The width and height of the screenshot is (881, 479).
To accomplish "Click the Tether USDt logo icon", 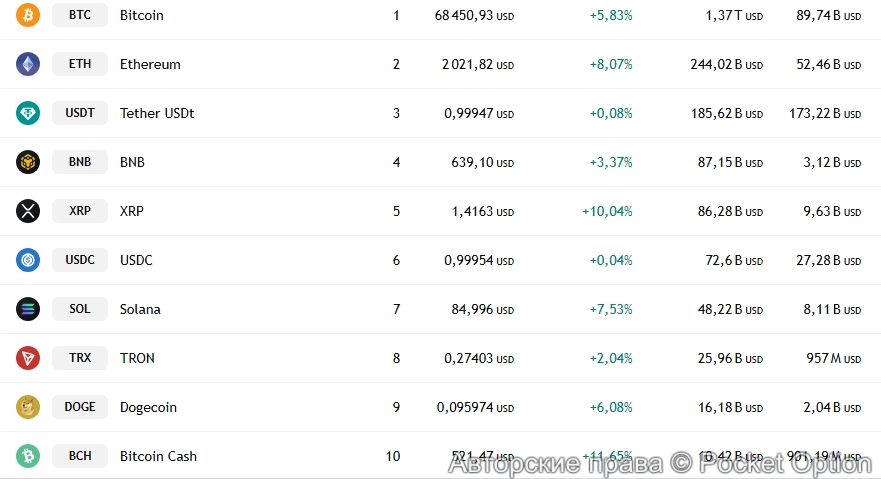I will point(28,113).
